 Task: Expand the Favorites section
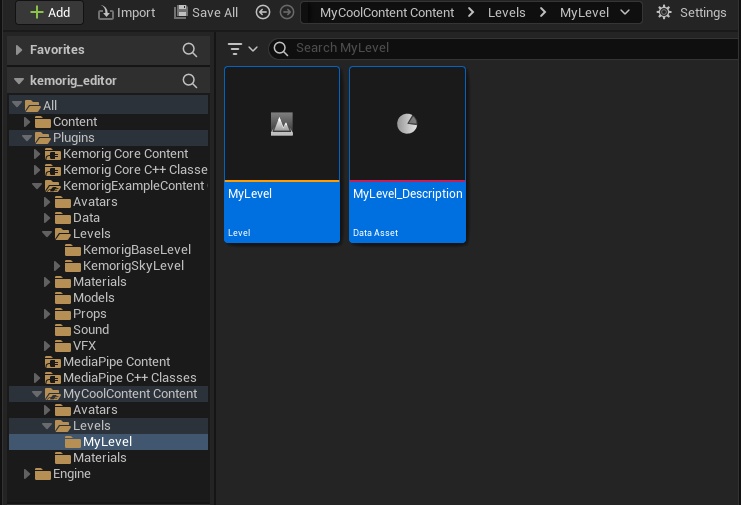(19, 50)
